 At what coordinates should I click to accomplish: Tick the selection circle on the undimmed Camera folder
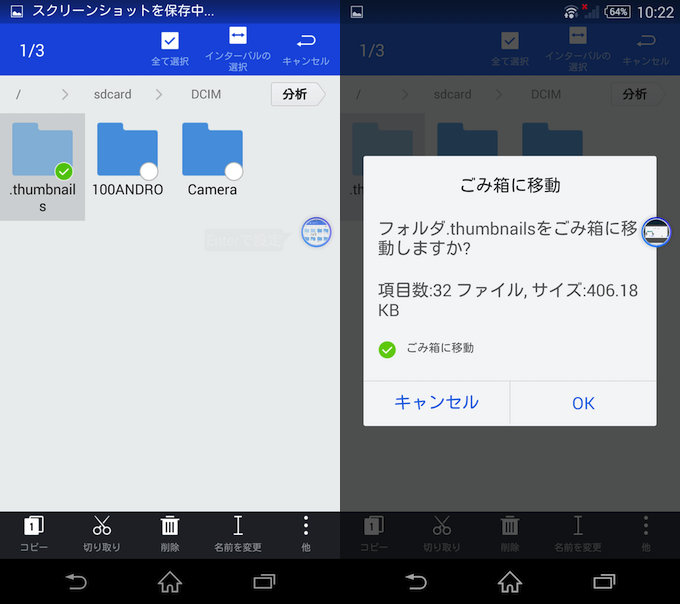coord(233,171)
